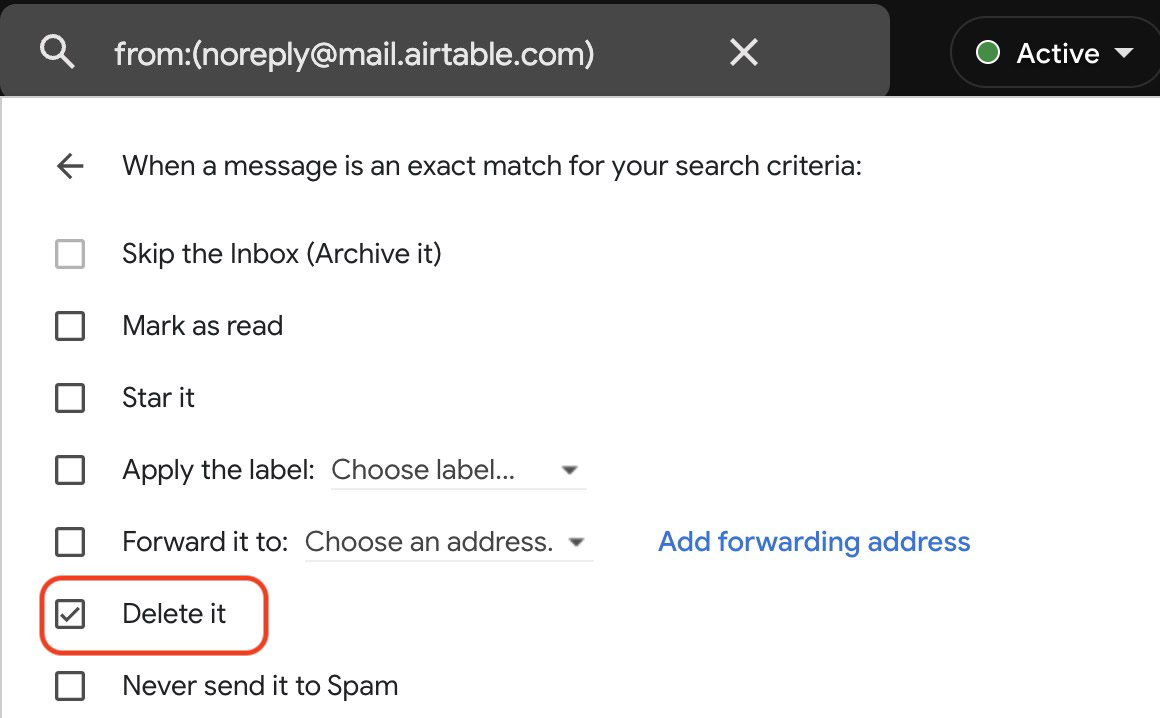This screenshot has width=1160, height=718.
Task: Open the Choose label dropdown
Action: (x=457, y=470)
